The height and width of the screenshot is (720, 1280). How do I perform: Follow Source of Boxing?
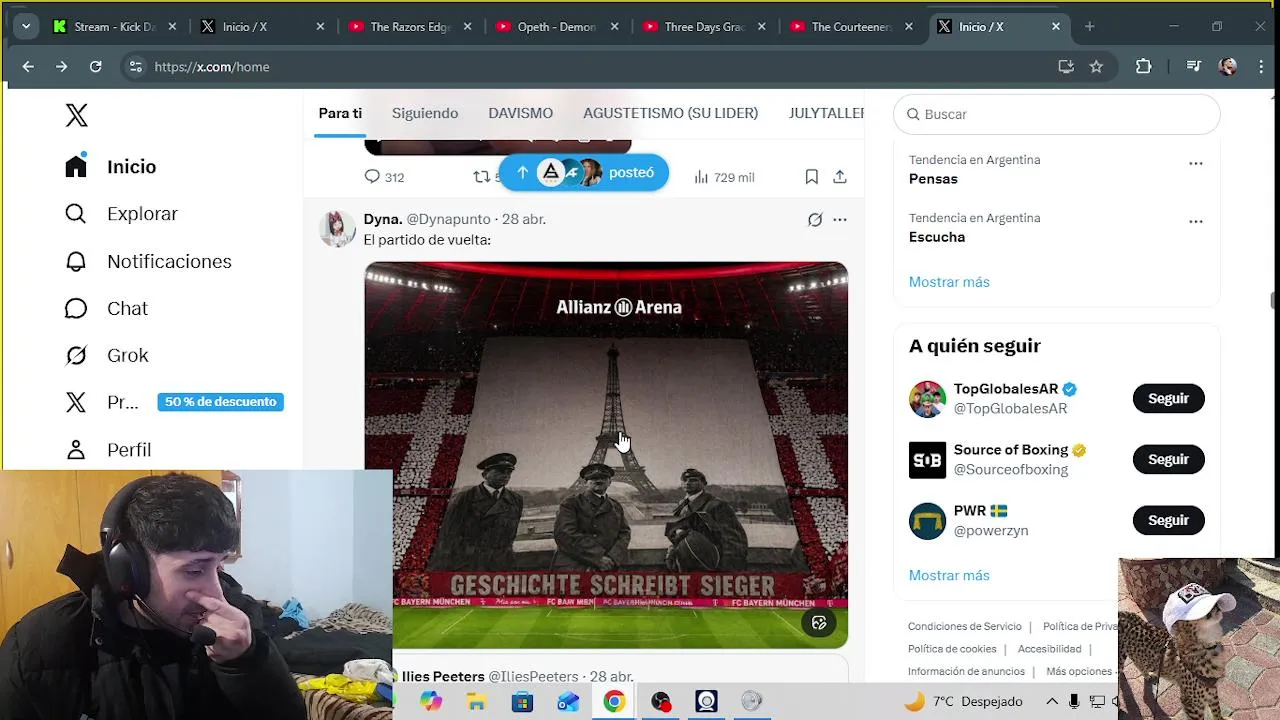[x=1168, y=460]
